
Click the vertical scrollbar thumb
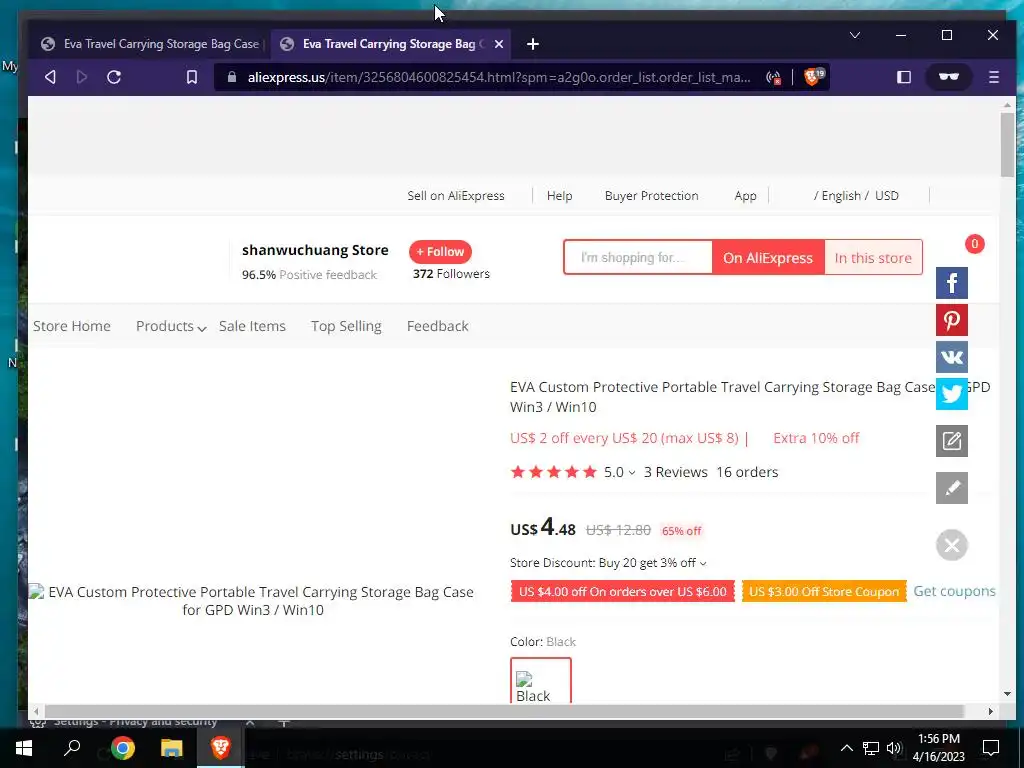click(1007, 144)
